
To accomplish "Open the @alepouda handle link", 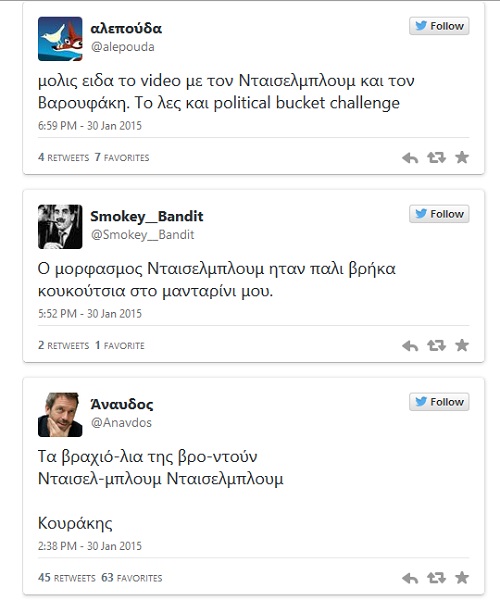I will pyautogui.click(x=122, y=47).
